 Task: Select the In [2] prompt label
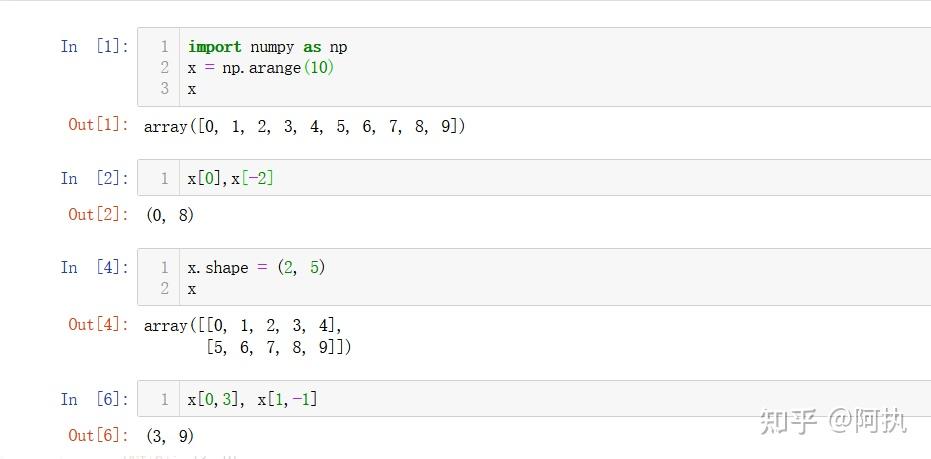[94, 178]
